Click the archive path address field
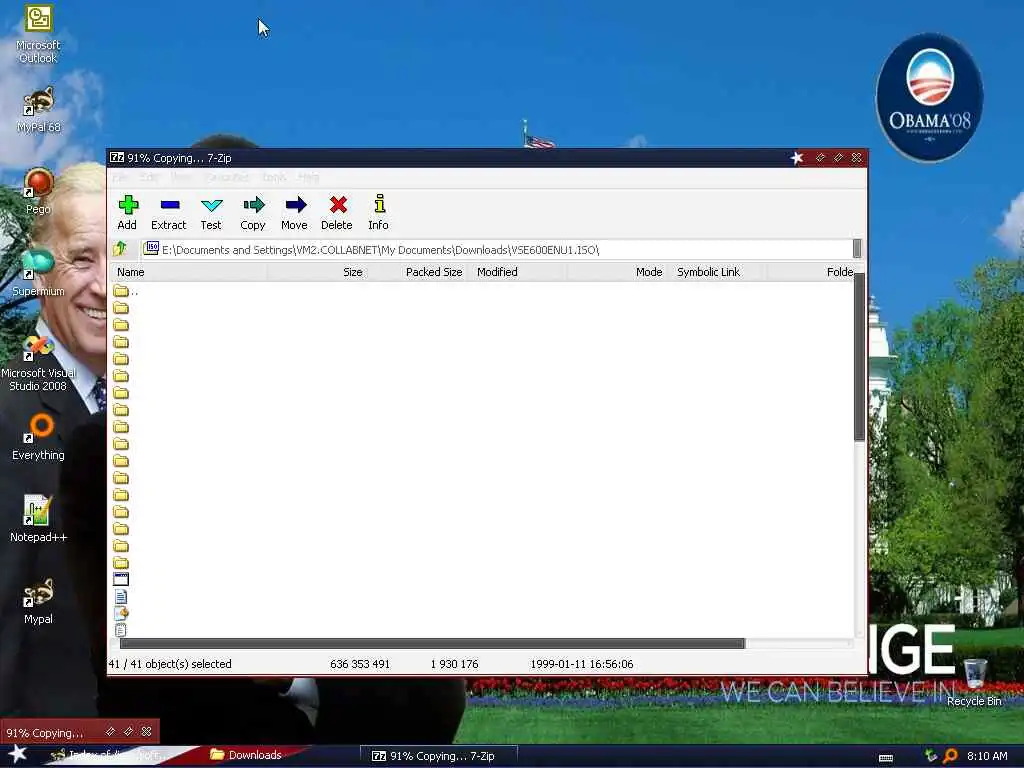This screenshot has height=768, width=1024. click(x=500, y=249)
